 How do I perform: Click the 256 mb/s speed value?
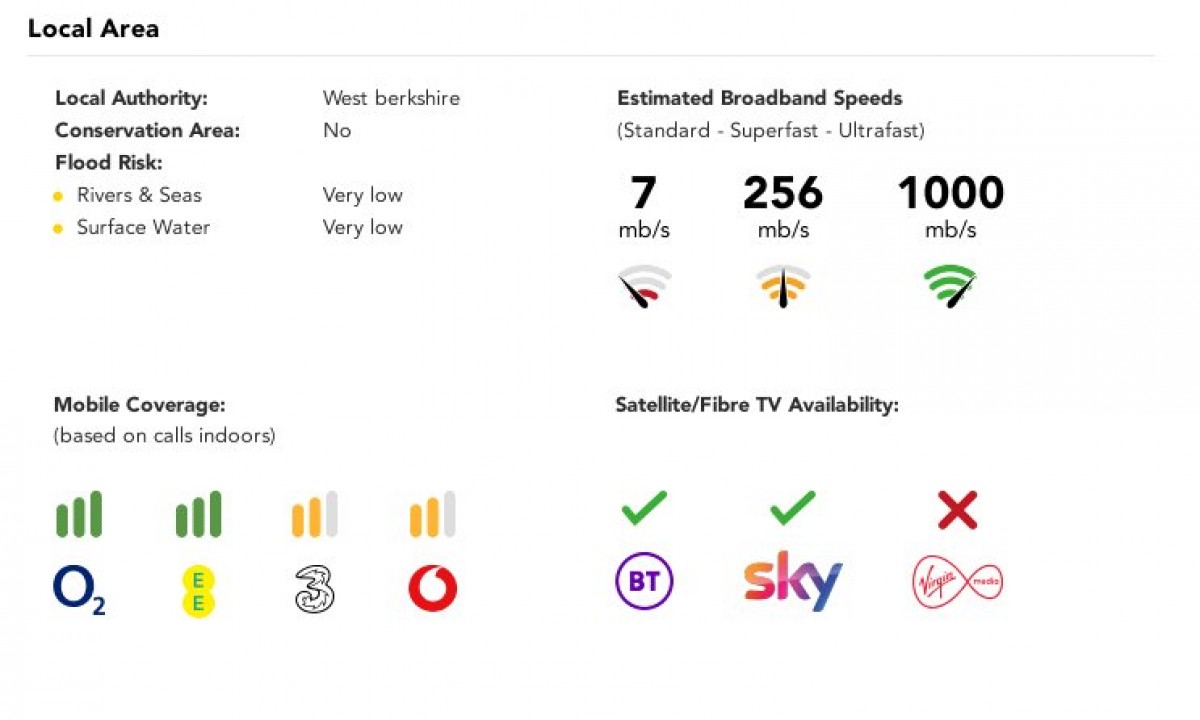click(x=783, y=206)
